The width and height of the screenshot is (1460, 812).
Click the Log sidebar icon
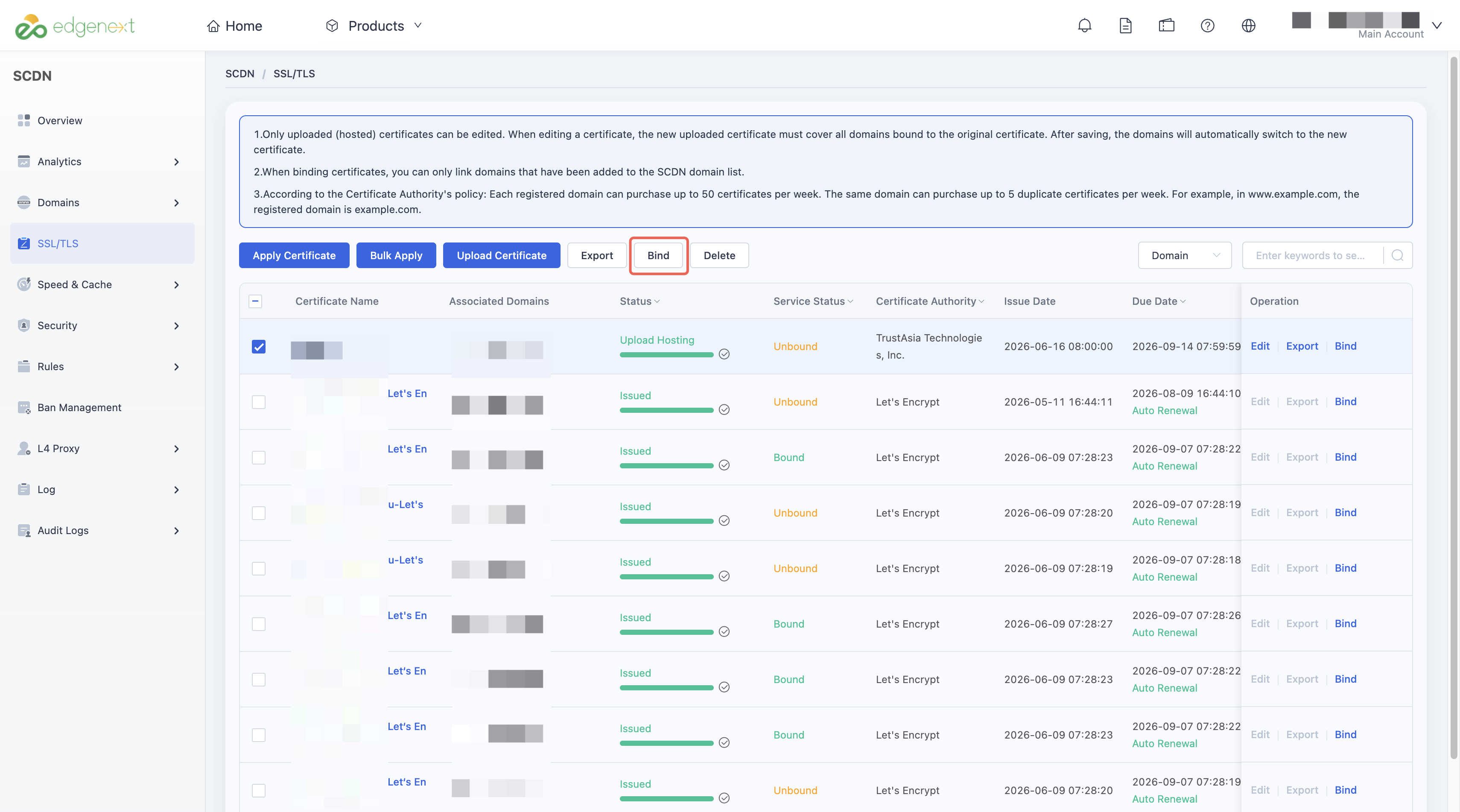[24, 489]
